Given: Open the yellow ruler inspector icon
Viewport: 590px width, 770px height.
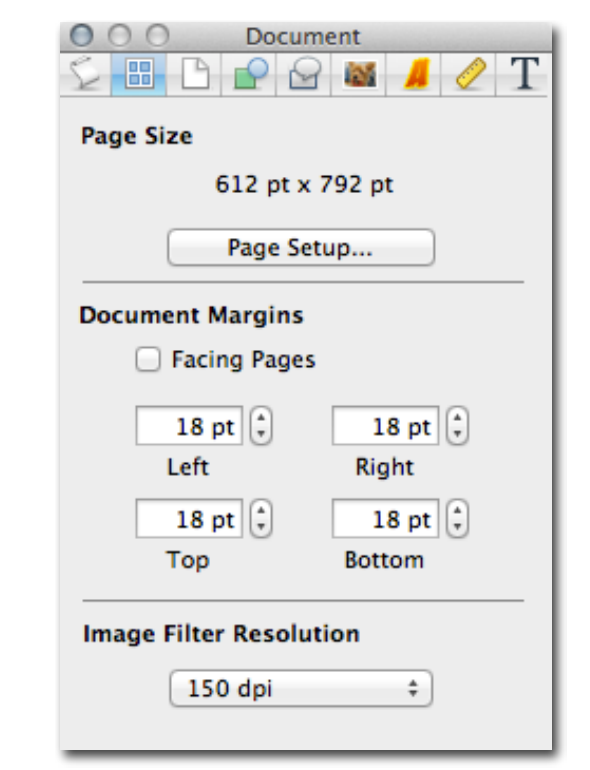Looking at the screenshot, I should (470, 74).
